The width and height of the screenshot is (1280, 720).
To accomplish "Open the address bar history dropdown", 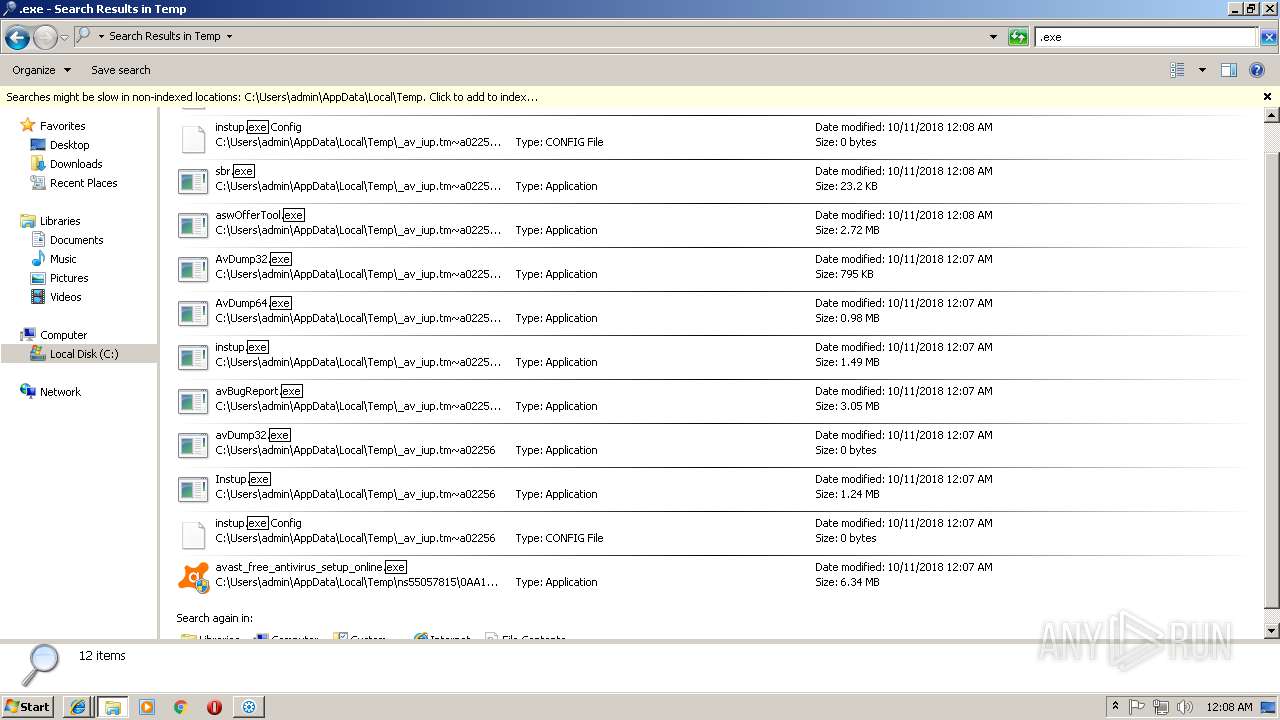I will [993, 37].
